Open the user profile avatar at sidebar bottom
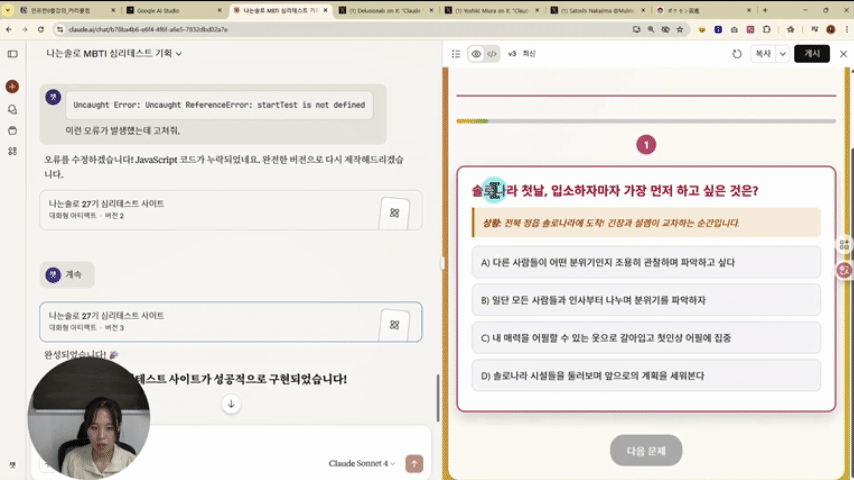 coord(13,465)
